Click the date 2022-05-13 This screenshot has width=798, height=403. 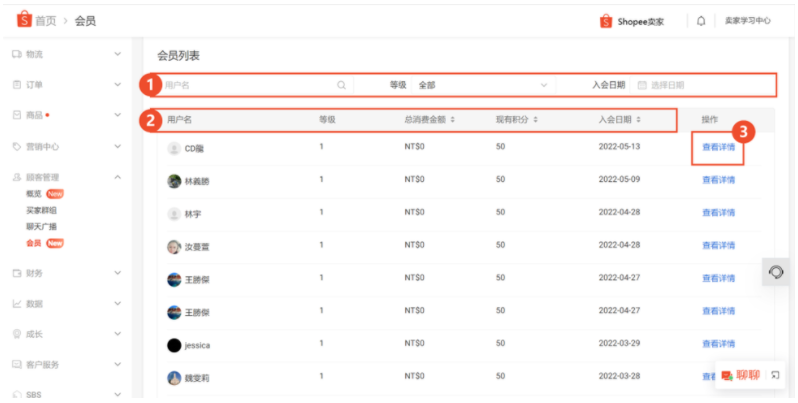pyautogui.click(x=619, y=147)
